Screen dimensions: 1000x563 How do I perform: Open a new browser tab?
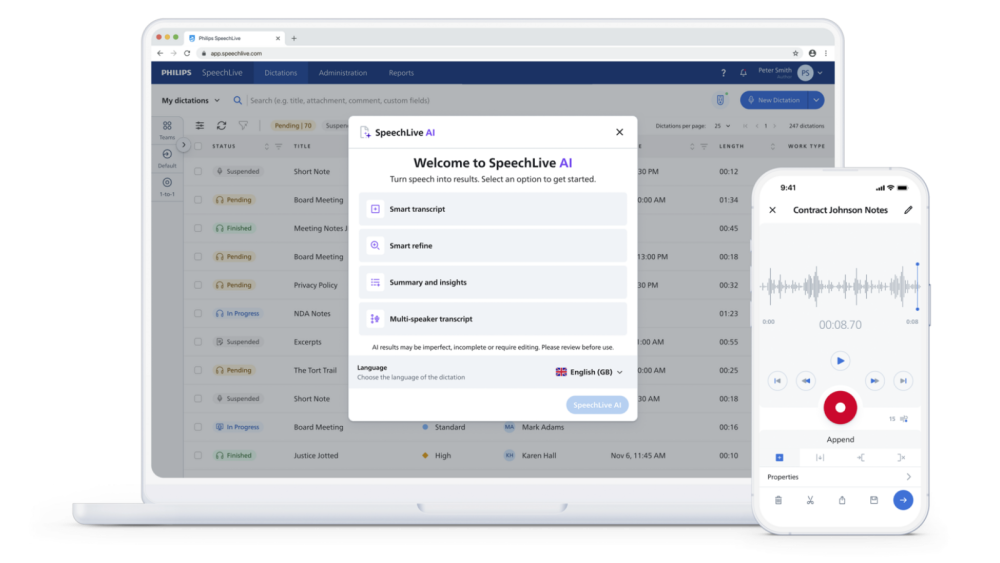[x=294, y=38]
